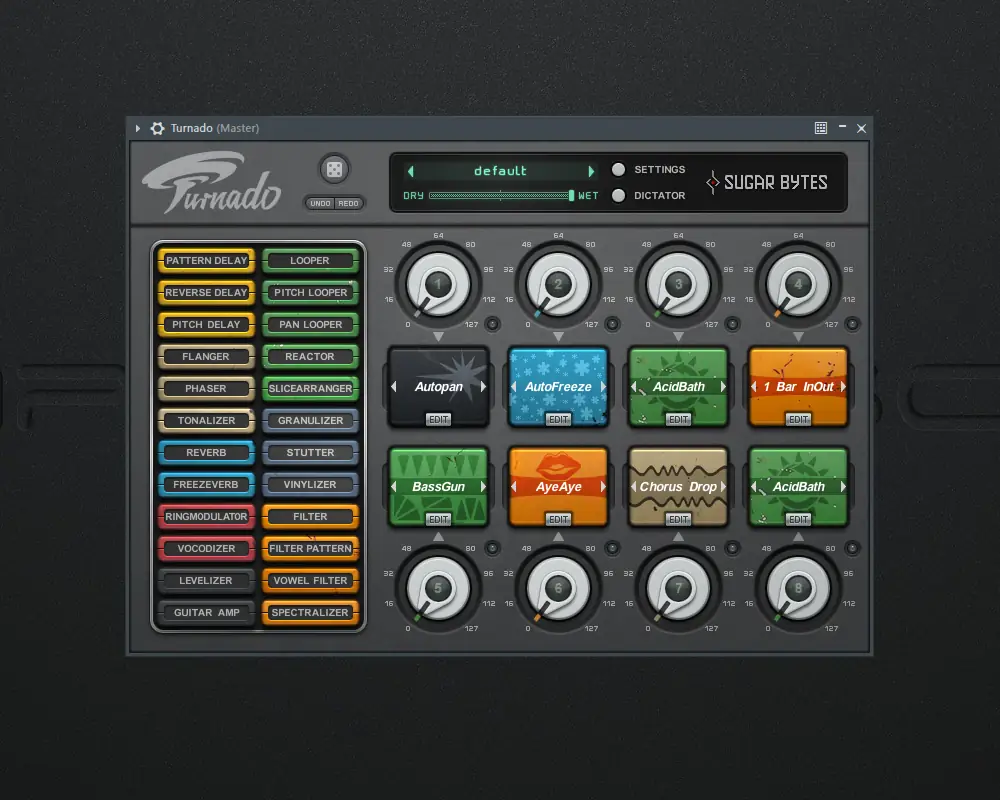Toggle the small LED button next to knob 2
This screenshot has width=1000, height=800.
[x=612, y=324]
